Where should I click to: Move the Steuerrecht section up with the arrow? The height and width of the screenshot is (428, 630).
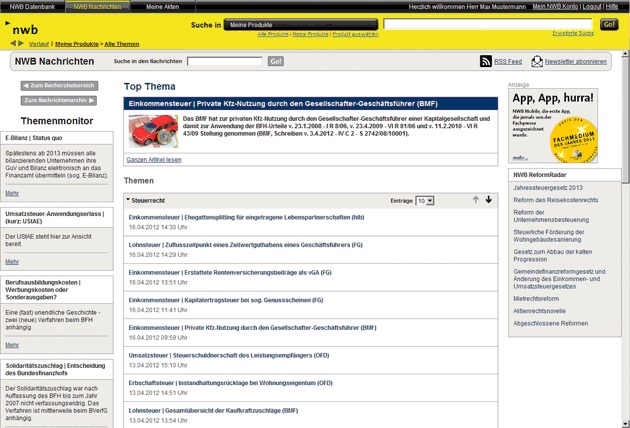point(476,200)
